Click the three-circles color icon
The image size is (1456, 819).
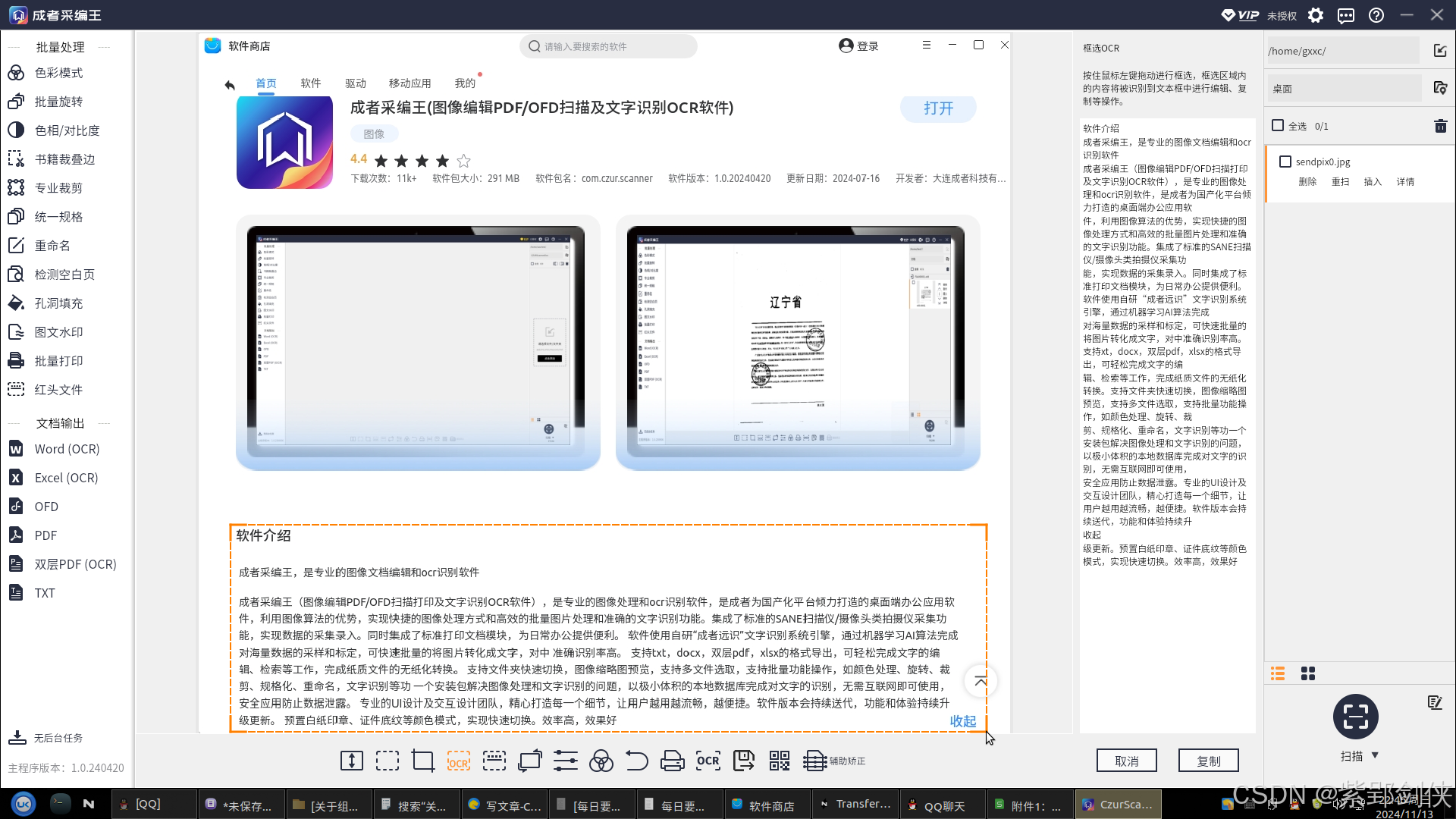[x=601, y=761]
